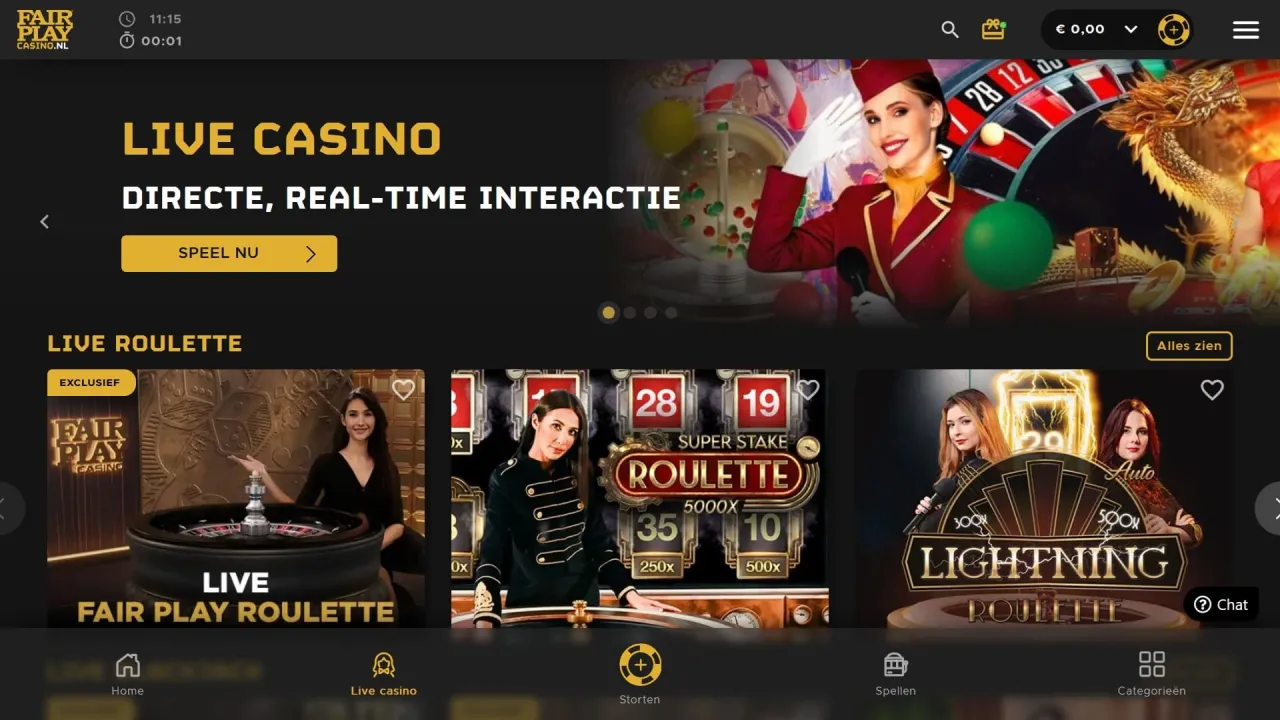The image size is (1280, 720).
Task: Open the hamburger main menu
Action: 1246,30
